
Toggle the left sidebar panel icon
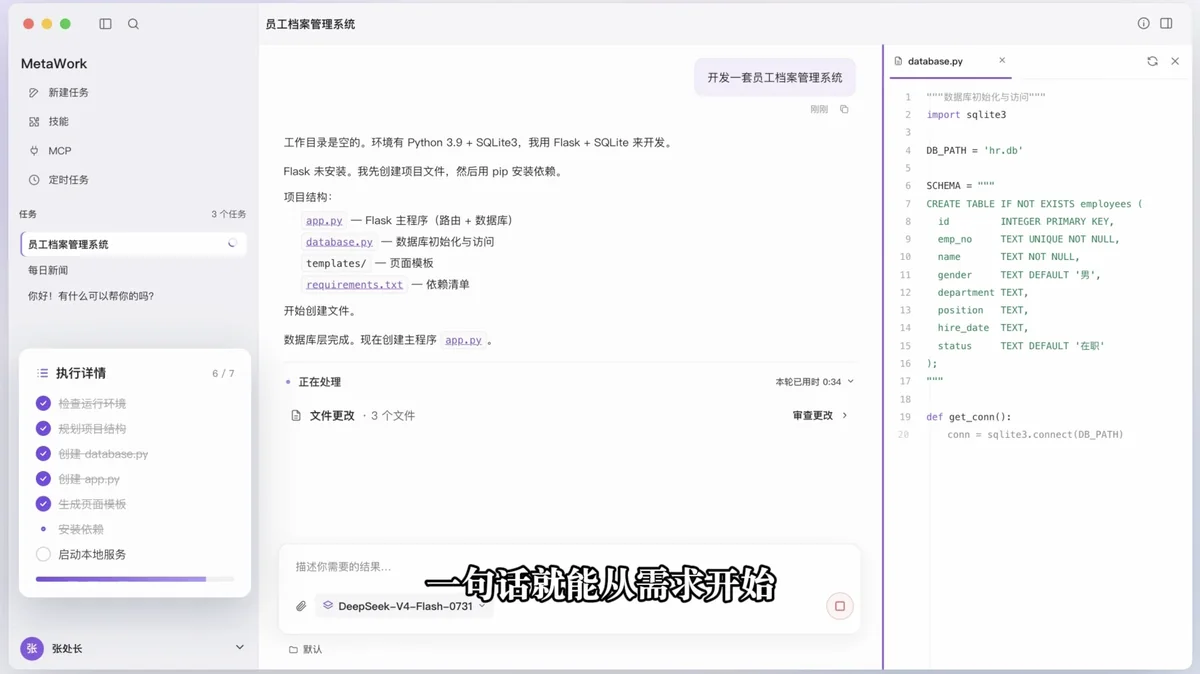(106, 24)
